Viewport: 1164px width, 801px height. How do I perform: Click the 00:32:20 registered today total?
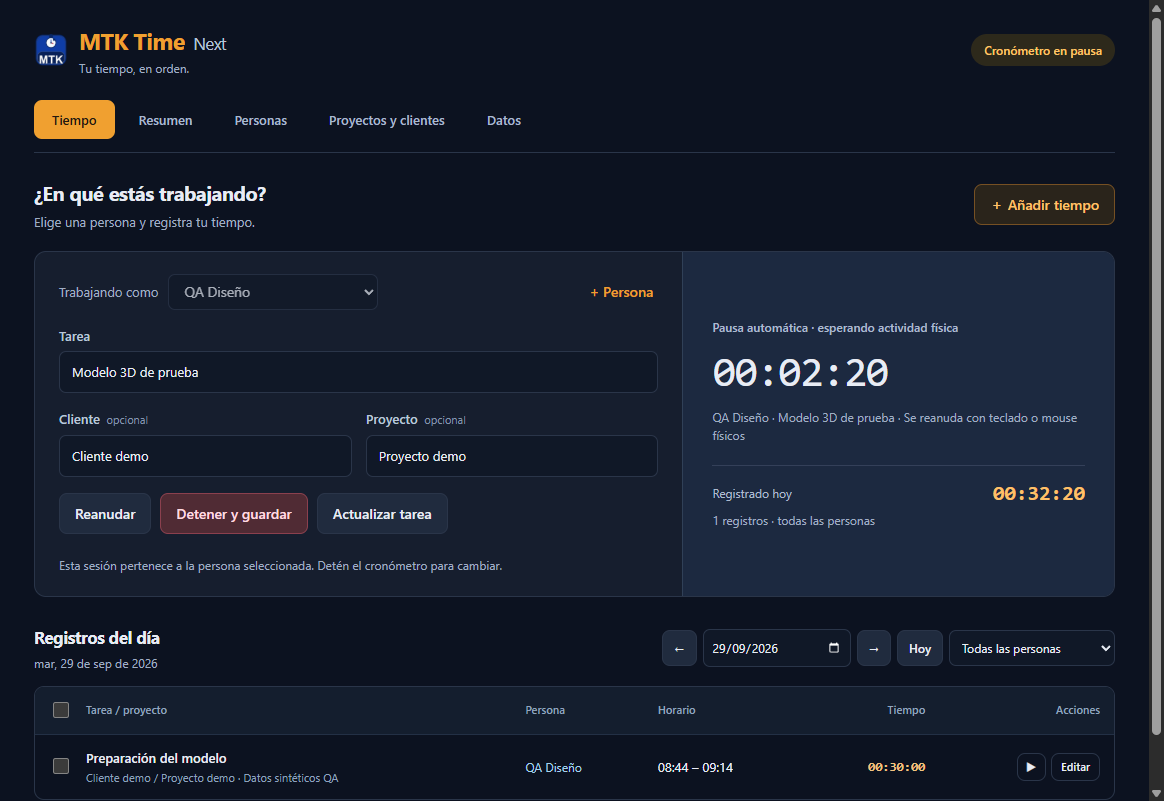[x=1039, y=494]
